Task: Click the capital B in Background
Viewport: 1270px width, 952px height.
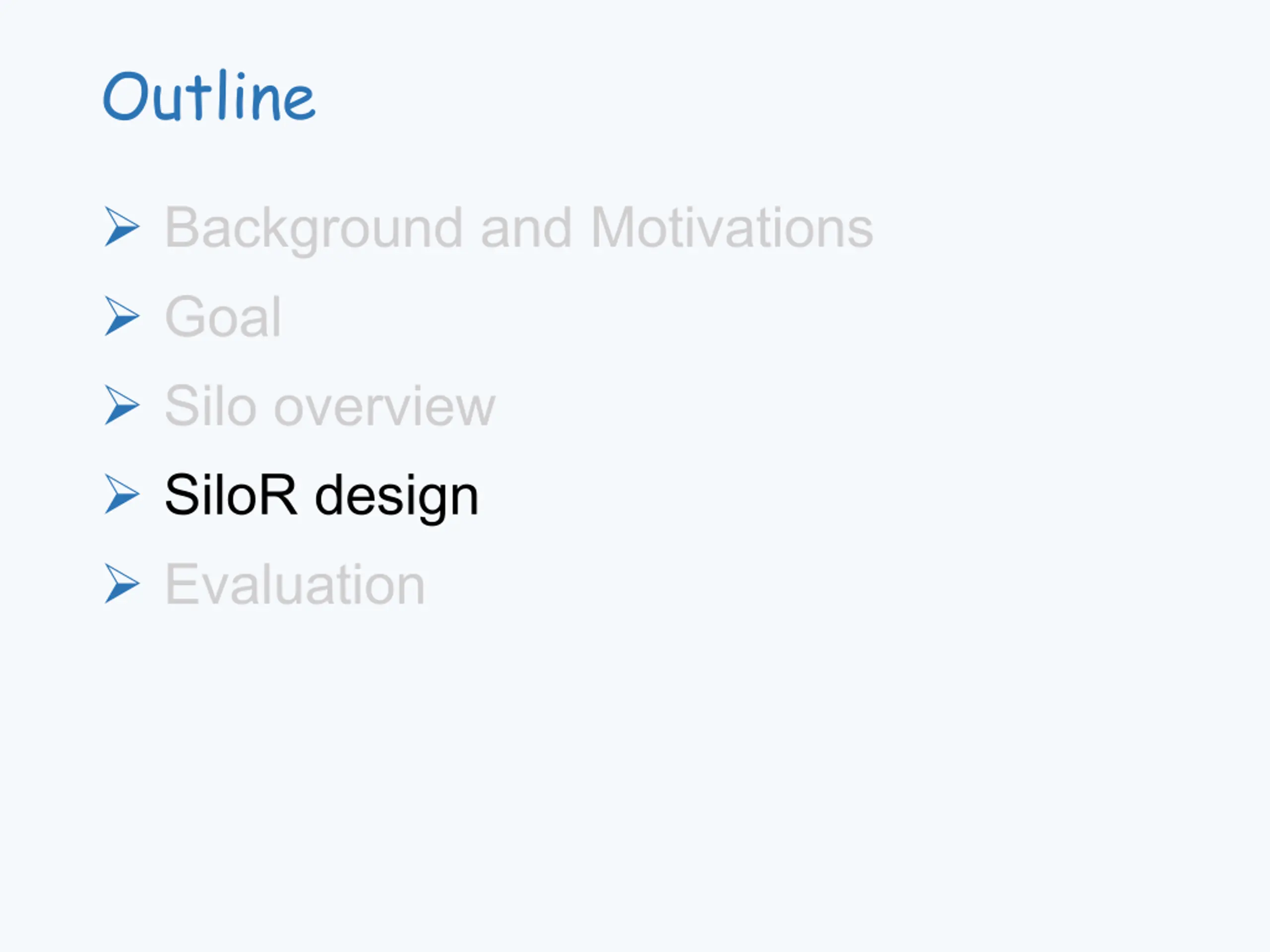Action: coord(184,228)
